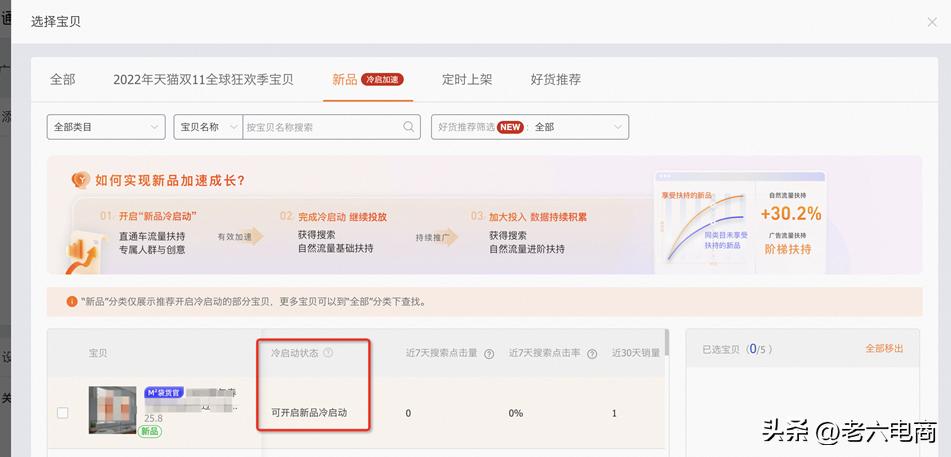The image size is (951, 457).
Task: Expand the 全部类目 category dropdown
Action: 106,127
